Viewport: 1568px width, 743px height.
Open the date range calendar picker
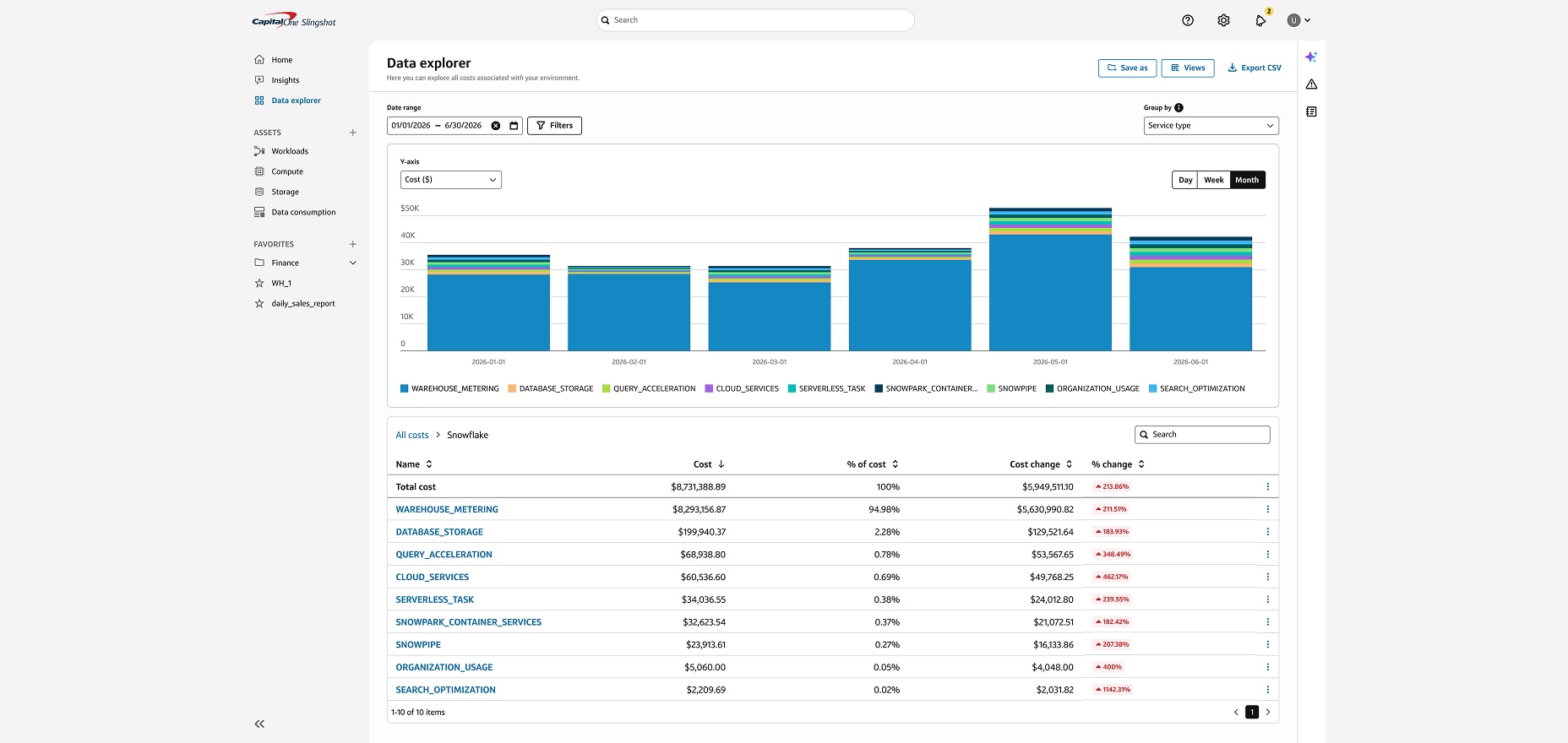click(x=514, y=126)
